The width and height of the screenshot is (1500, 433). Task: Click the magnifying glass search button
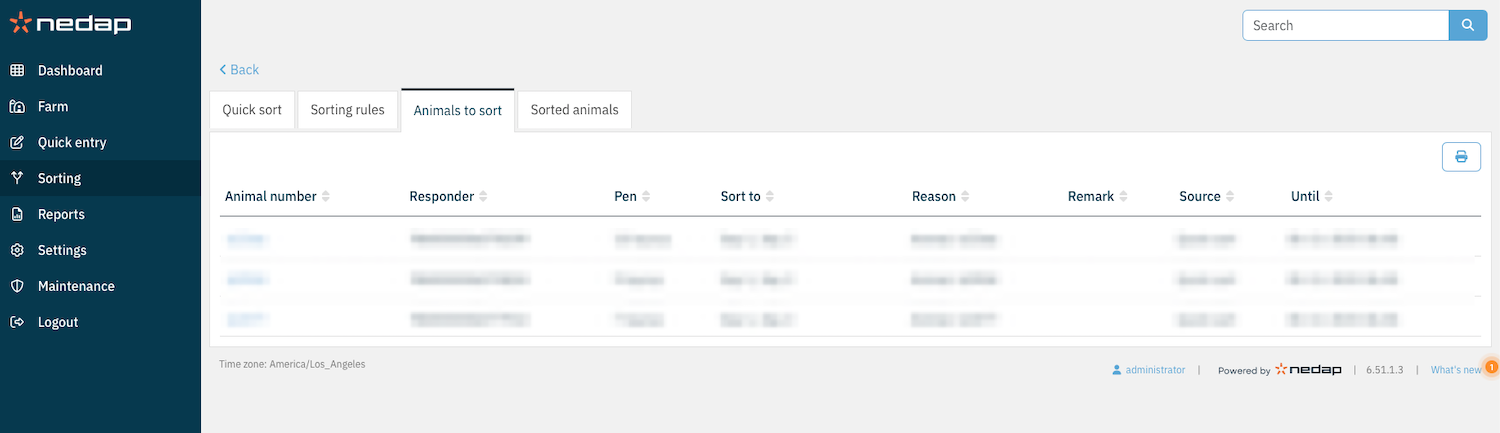pyautogui.click(x=1467, y=25)
